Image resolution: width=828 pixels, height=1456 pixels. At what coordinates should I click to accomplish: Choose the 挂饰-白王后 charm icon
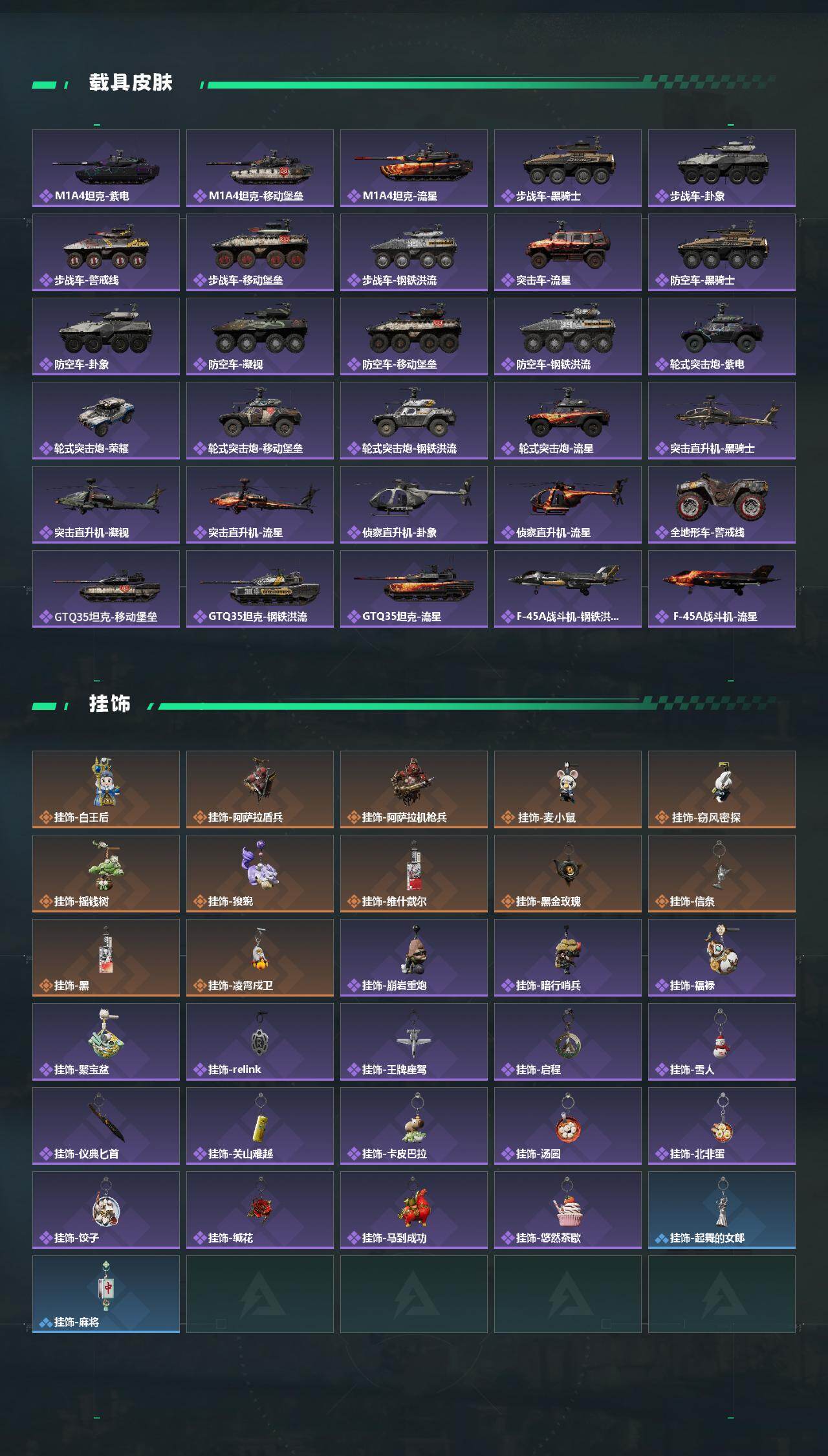coord(106,789)
